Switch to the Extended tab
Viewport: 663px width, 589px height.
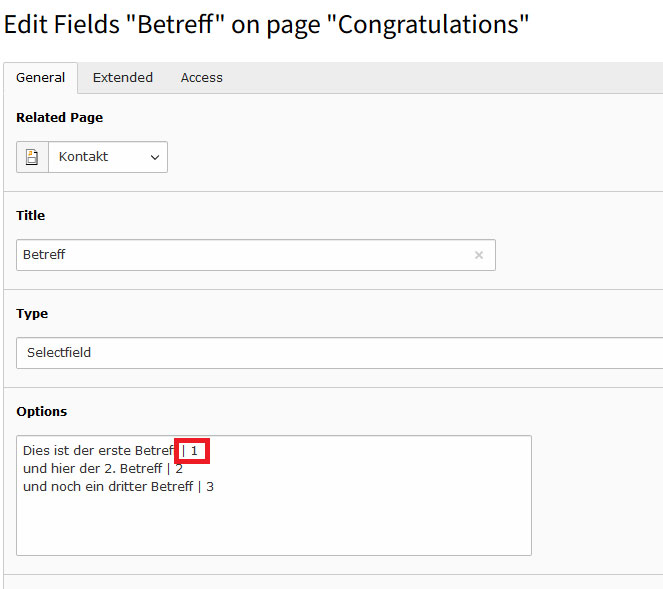(x=123, y=77)
